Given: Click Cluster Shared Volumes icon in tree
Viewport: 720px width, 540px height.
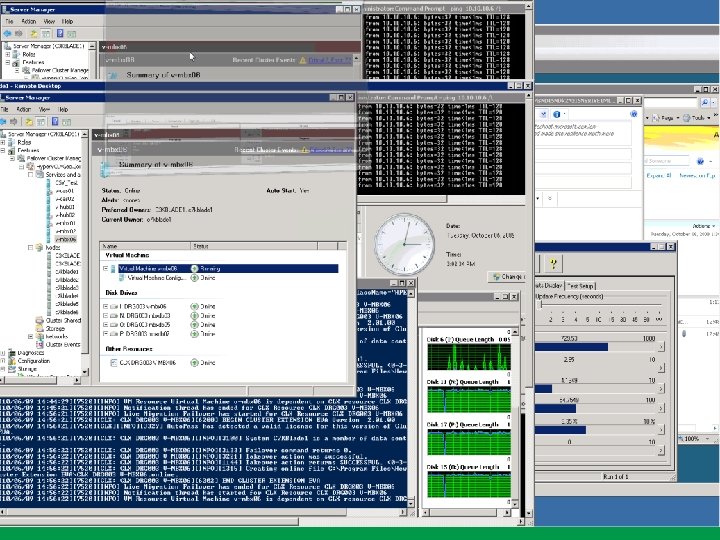Looking at the screenshot, I should 40,321.
